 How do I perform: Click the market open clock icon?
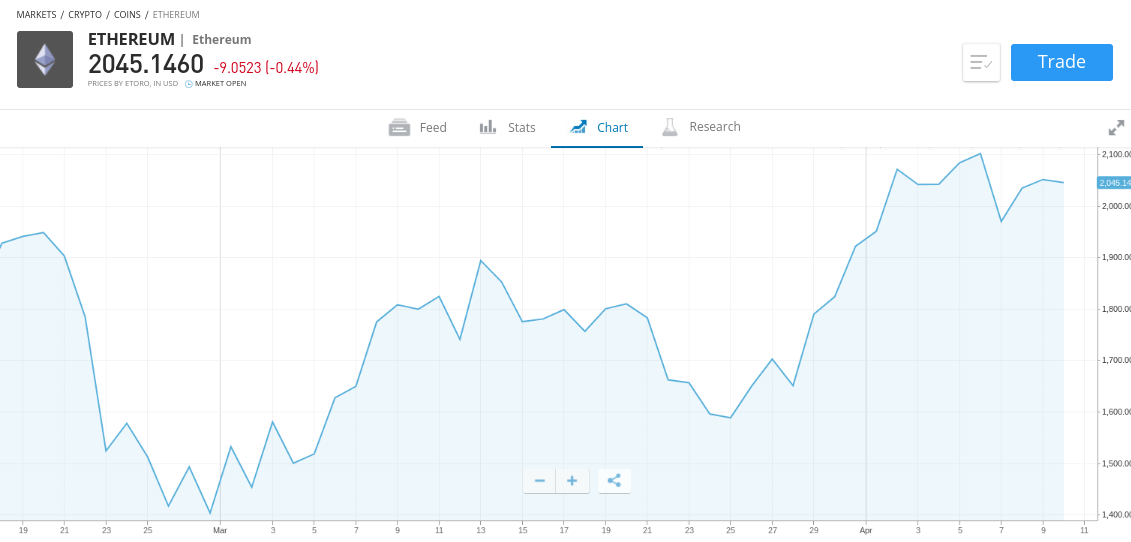pos(189,84)
